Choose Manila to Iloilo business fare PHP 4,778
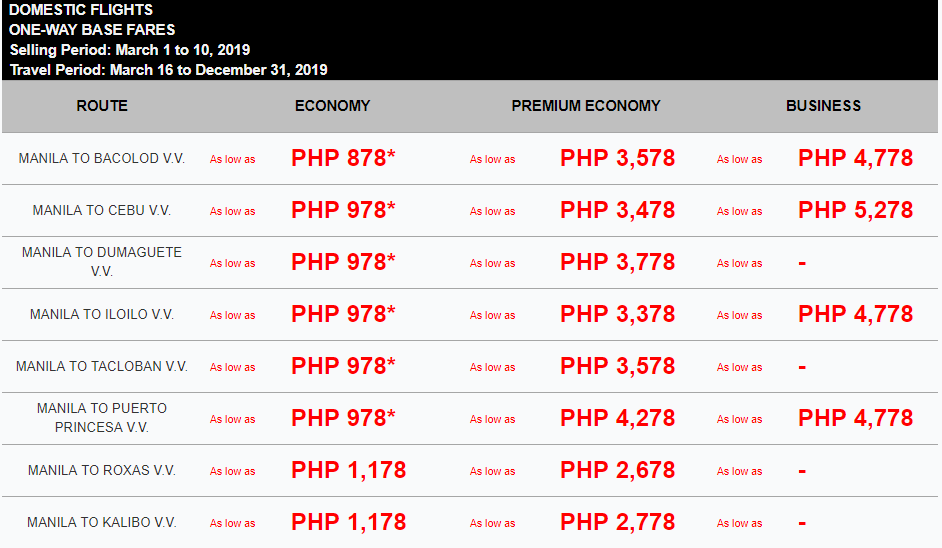Screen dimensions: 942x548 855,314
